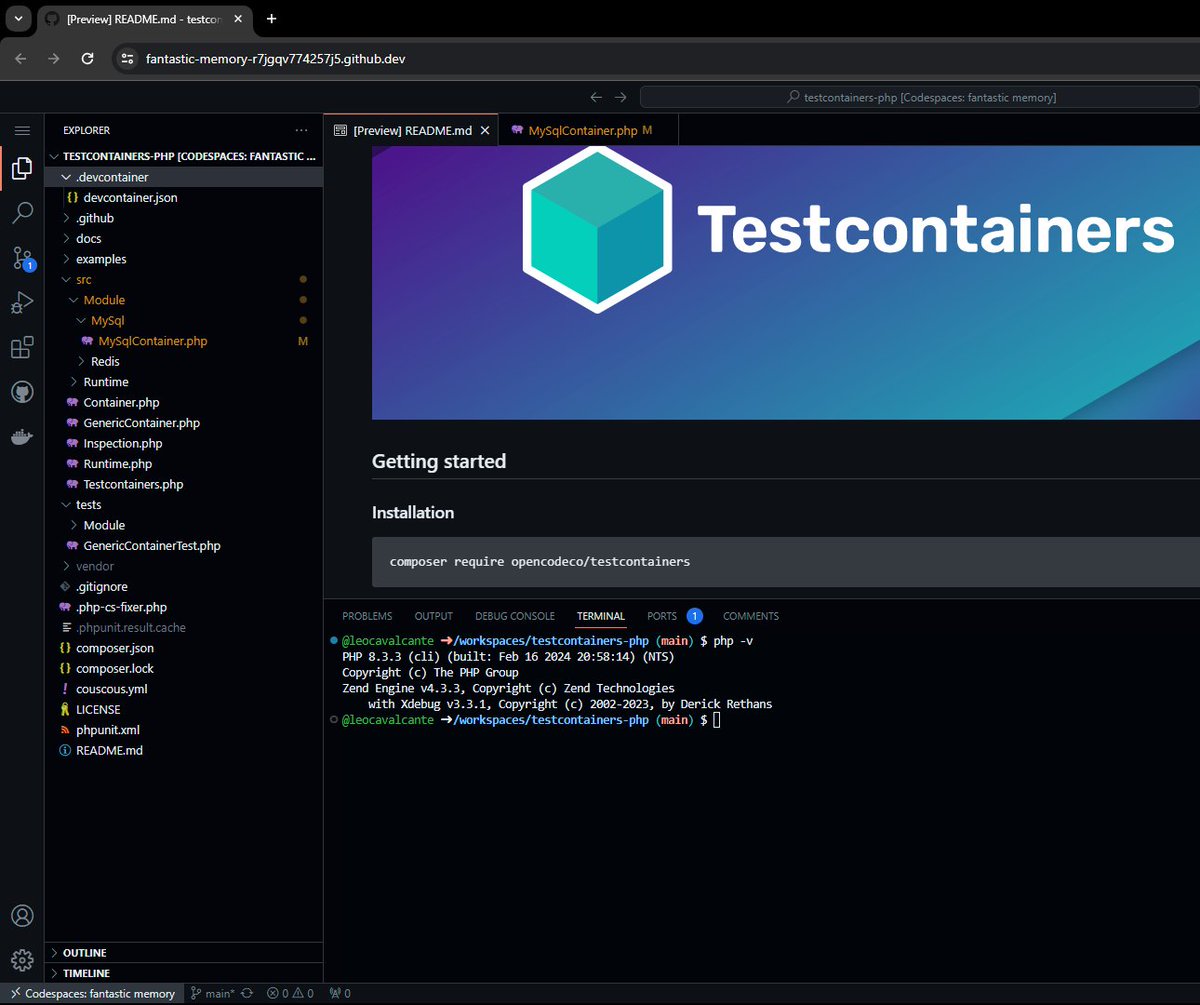Viewport: 1200px width, 1005px height.
Task: Open Container.php file
Action: pyautogui.click(x=184, y=402)
